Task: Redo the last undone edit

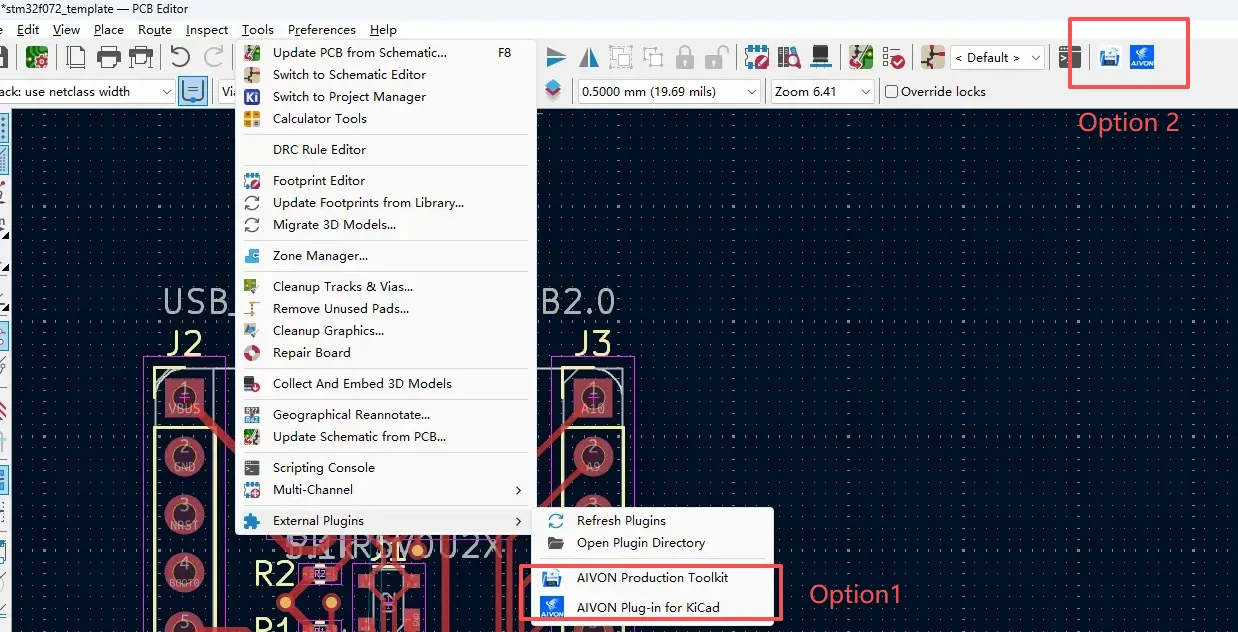Action: [214, 57]
